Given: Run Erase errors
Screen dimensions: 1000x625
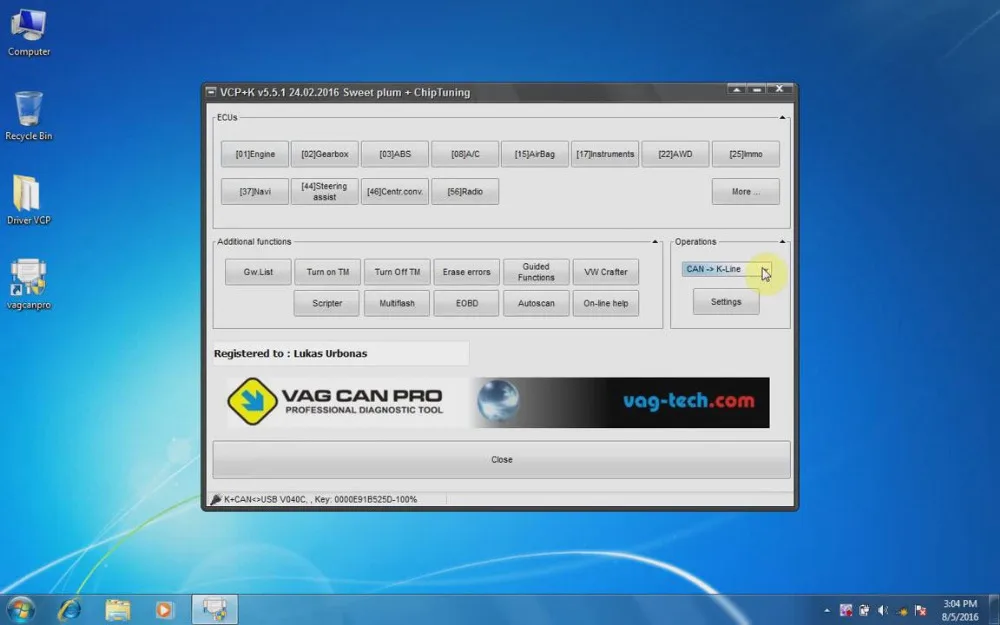Looking at the screenshot, I should (466, 272).
